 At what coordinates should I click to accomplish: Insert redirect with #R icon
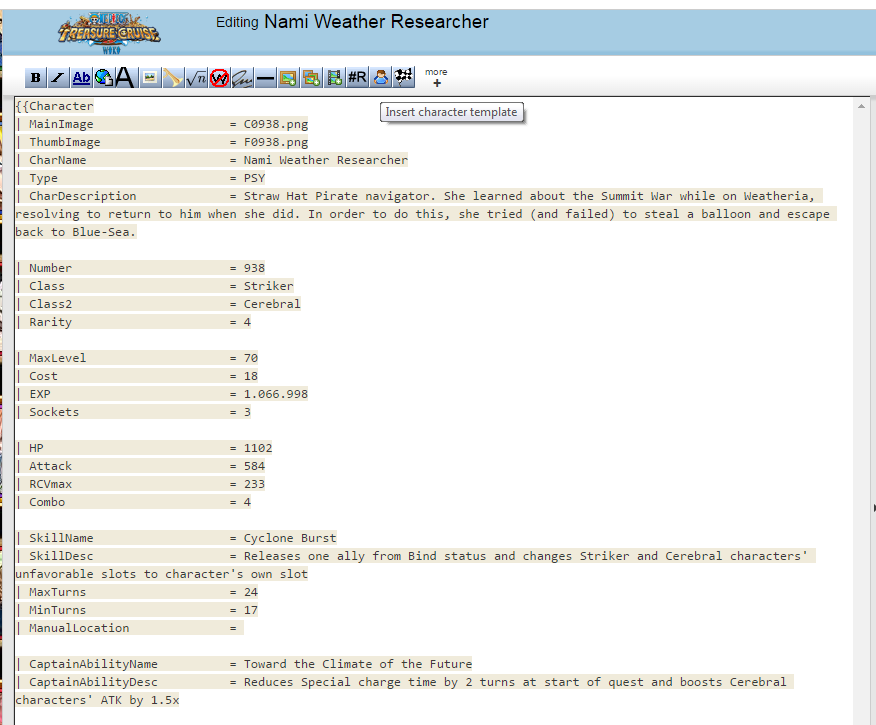[358, 78]
